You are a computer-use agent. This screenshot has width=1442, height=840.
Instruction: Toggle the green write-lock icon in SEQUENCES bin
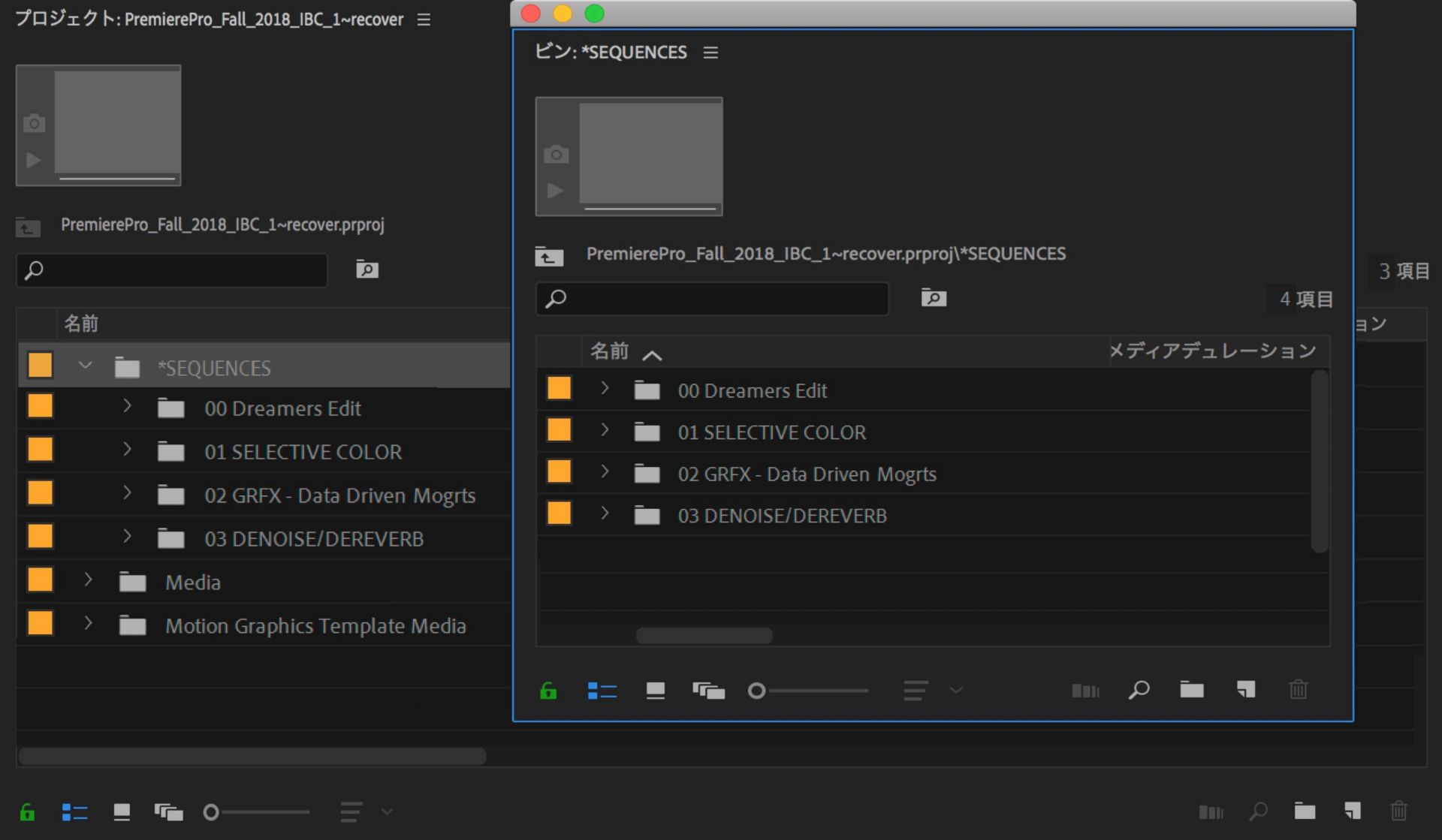[548, 690]
